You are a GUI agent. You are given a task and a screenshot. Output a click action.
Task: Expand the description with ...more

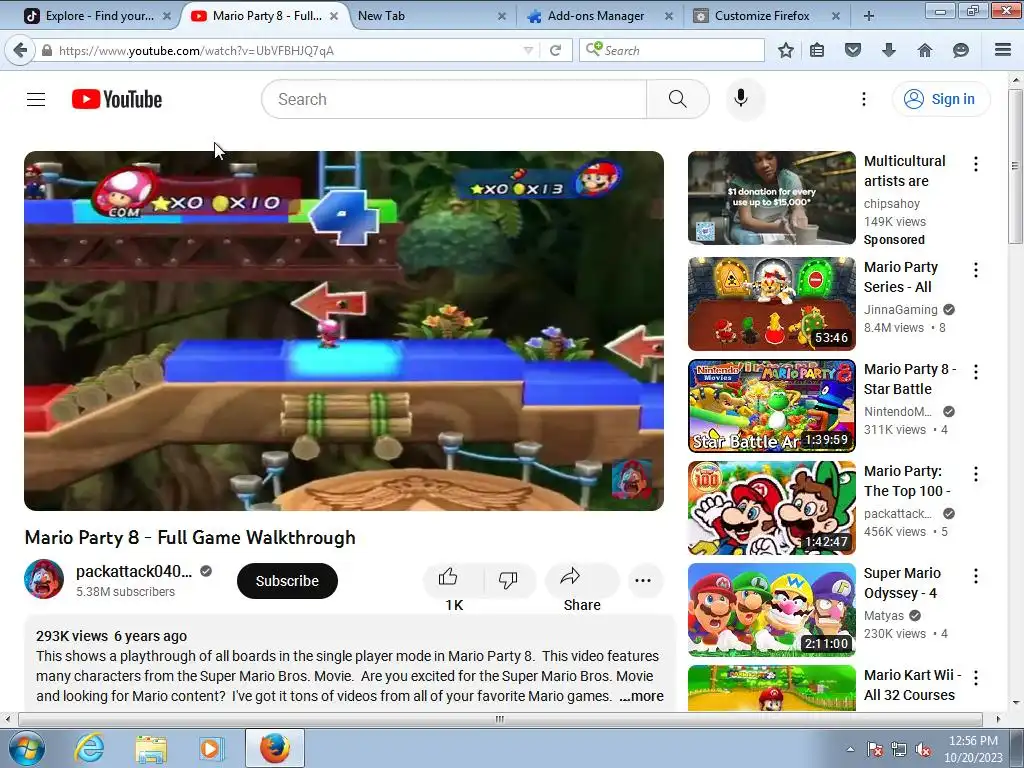coord(641,696)
